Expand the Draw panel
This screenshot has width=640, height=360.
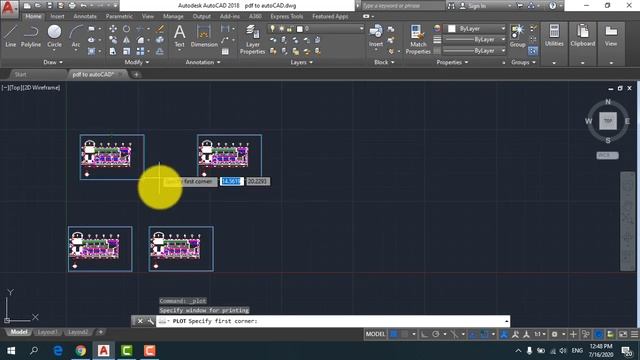click(x=53, y=62)
